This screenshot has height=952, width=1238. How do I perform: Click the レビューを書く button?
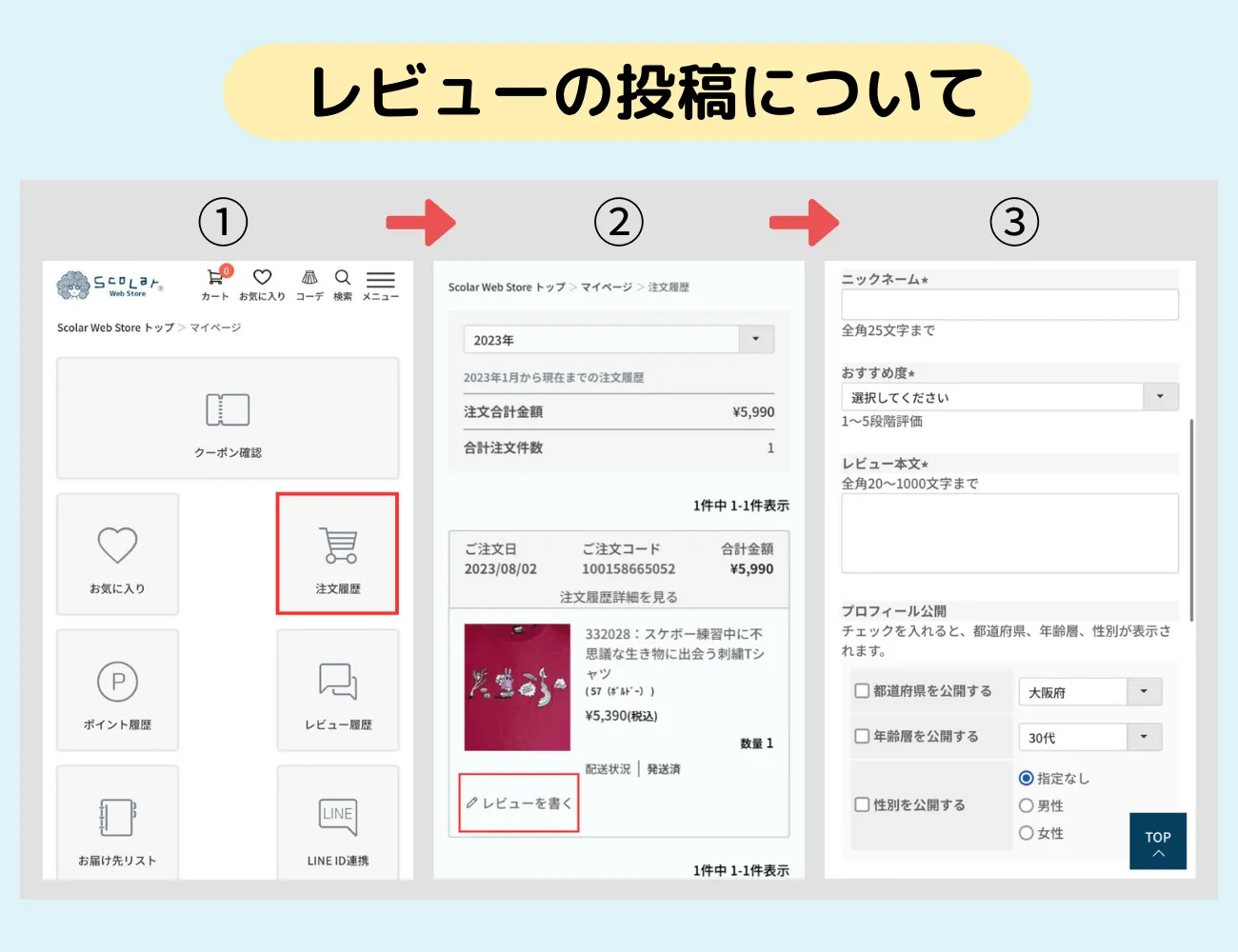pos(519,803)
